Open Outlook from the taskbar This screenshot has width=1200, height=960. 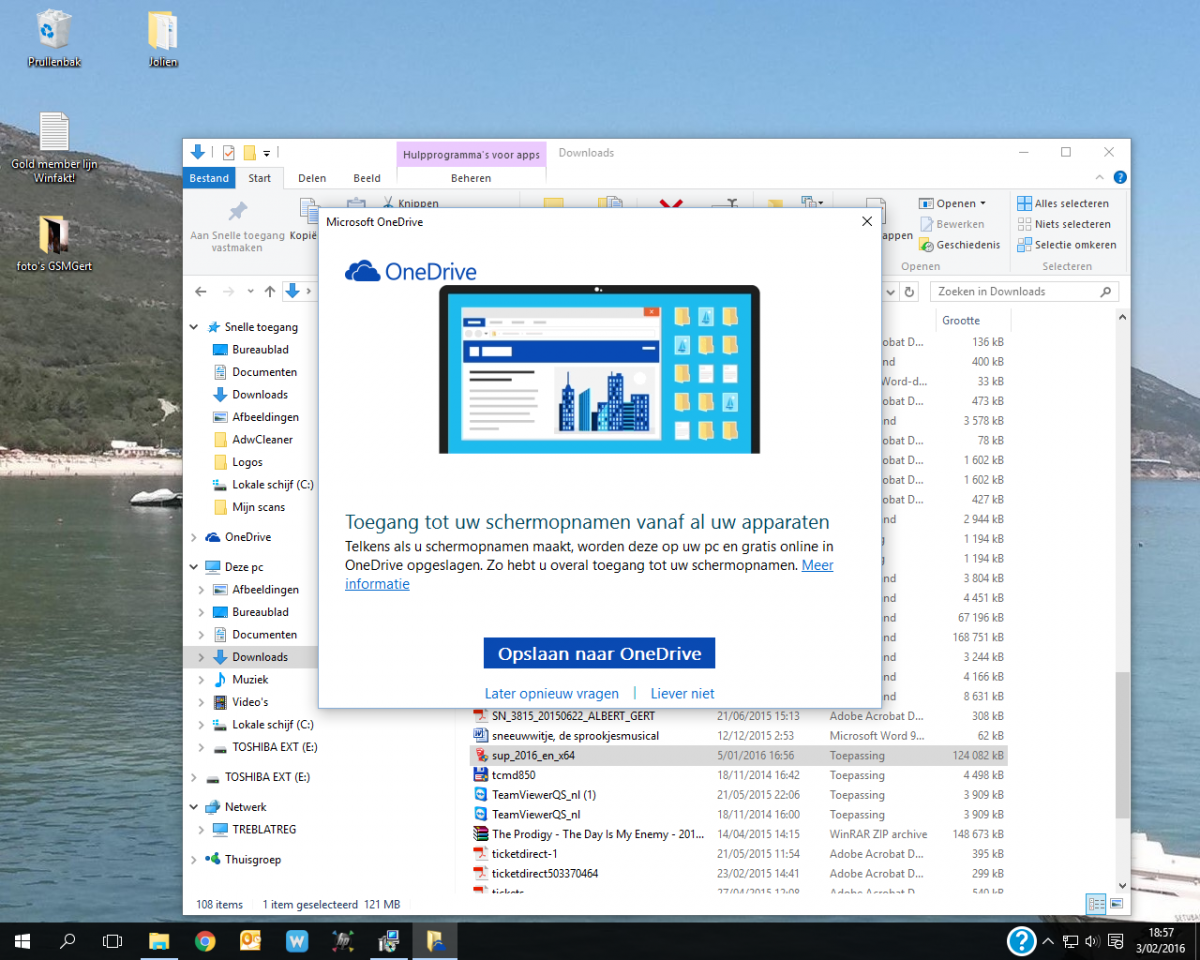pos(251,941)
